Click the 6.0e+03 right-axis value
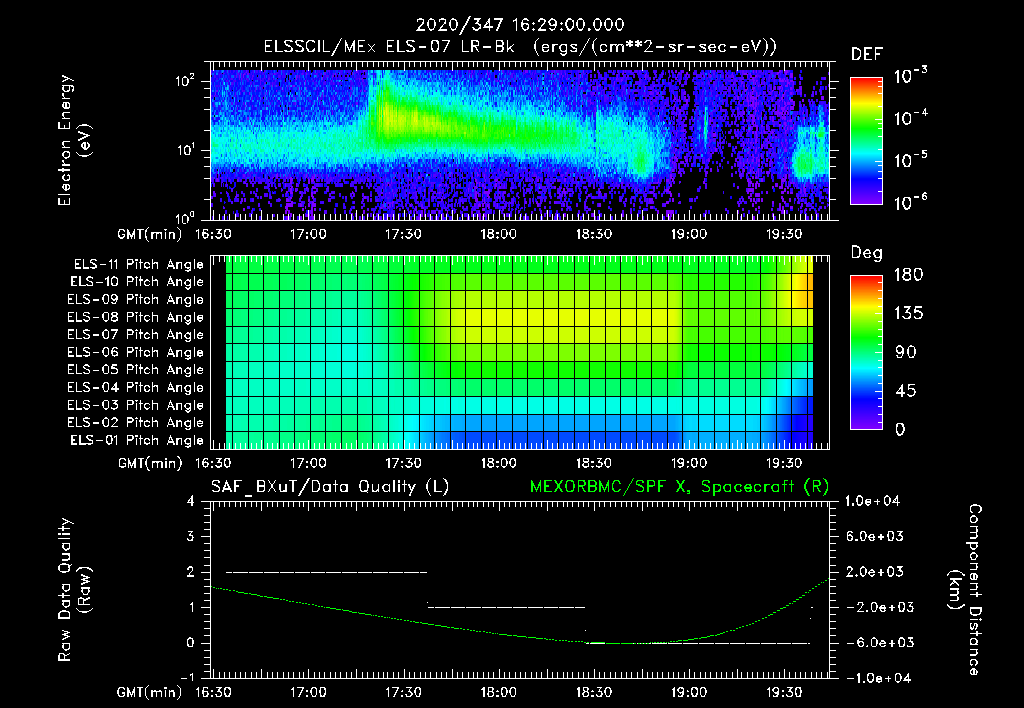This screenshot has width=1024, height=708. click(x=875, y=537)
